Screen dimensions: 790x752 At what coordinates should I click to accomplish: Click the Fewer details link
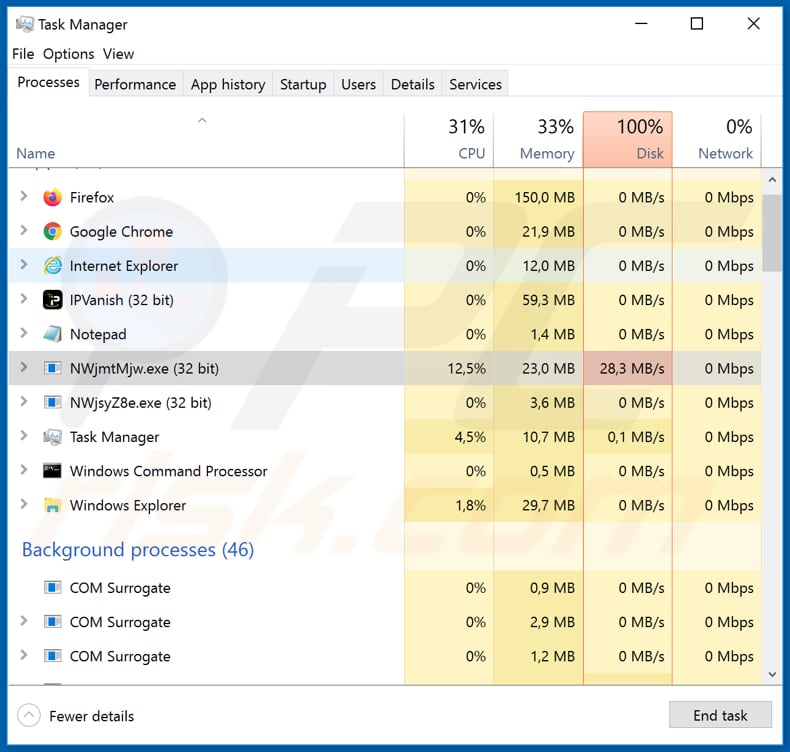point(91,716)
